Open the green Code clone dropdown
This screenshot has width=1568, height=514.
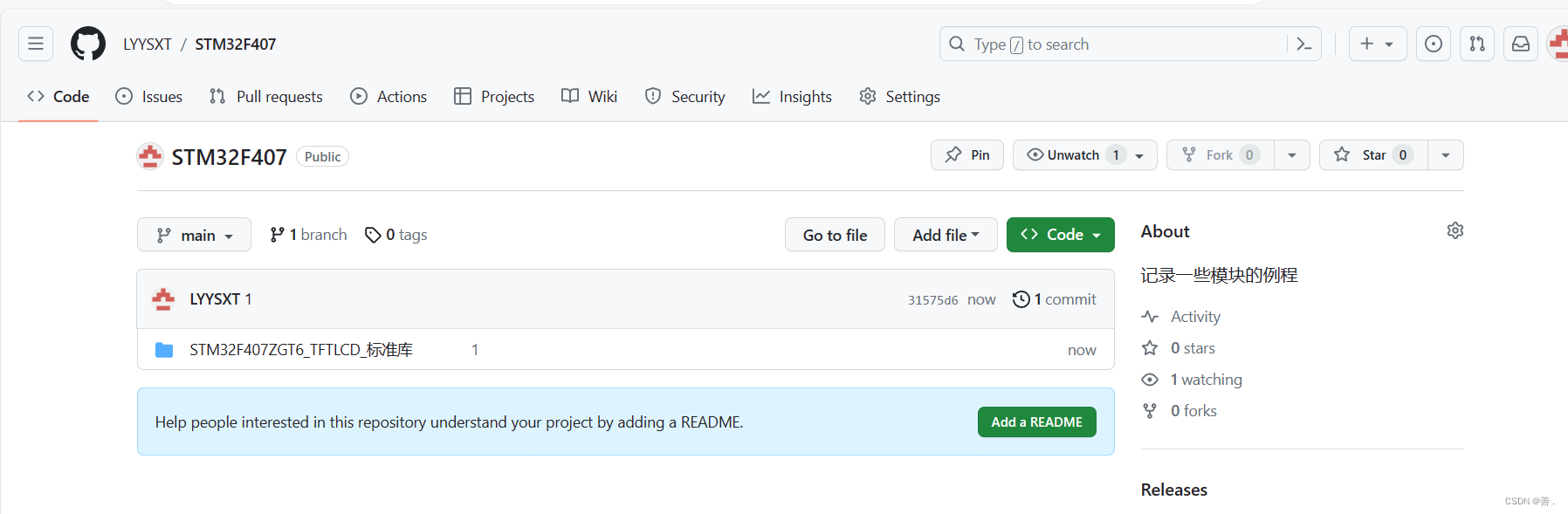coord(1061,235)
